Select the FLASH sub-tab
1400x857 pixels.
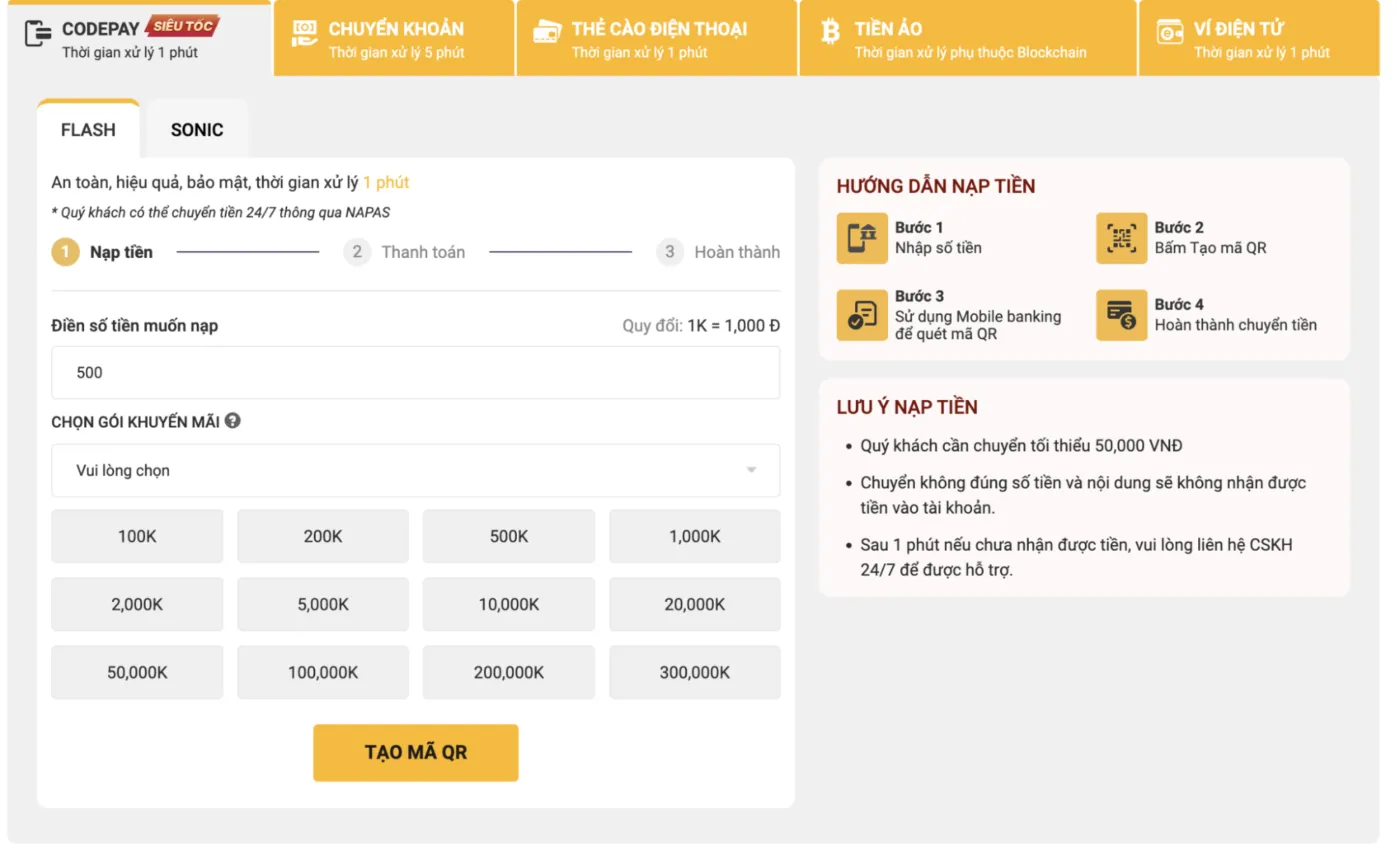click(88, 129)
